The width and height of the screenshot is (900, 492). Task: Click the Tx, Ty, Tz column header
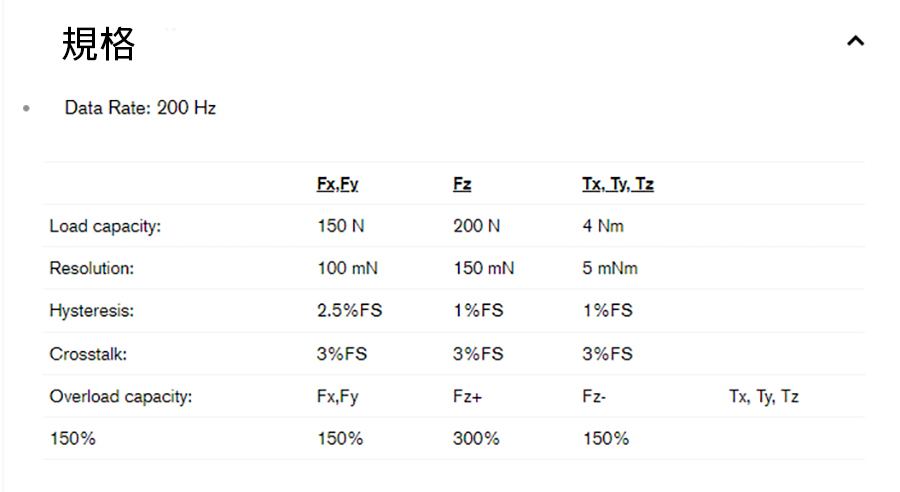618,184
